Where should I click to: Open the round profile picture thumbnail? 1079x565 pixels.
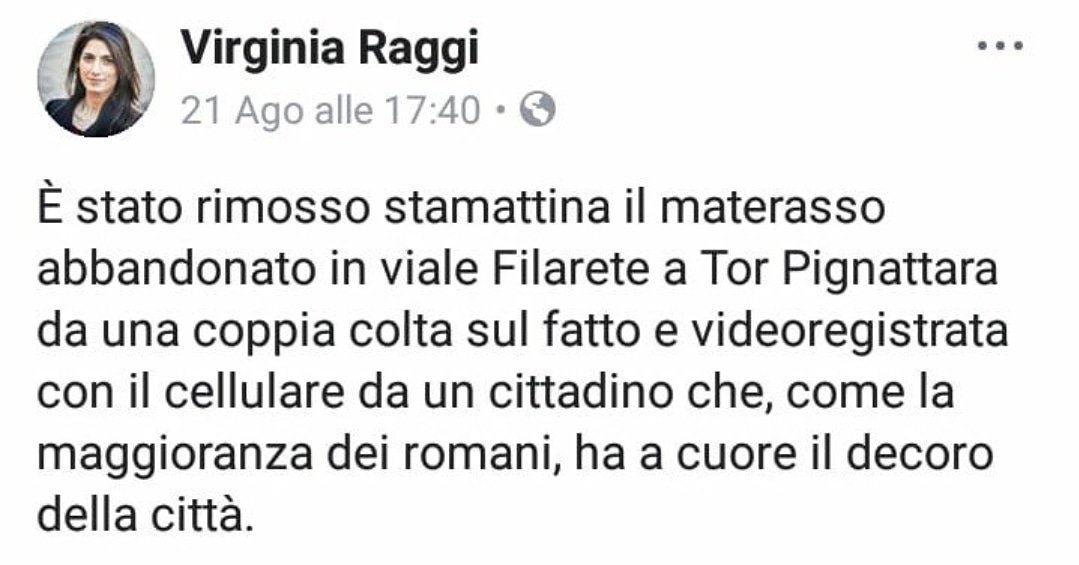pyautogui.click(x=96, y=78)
